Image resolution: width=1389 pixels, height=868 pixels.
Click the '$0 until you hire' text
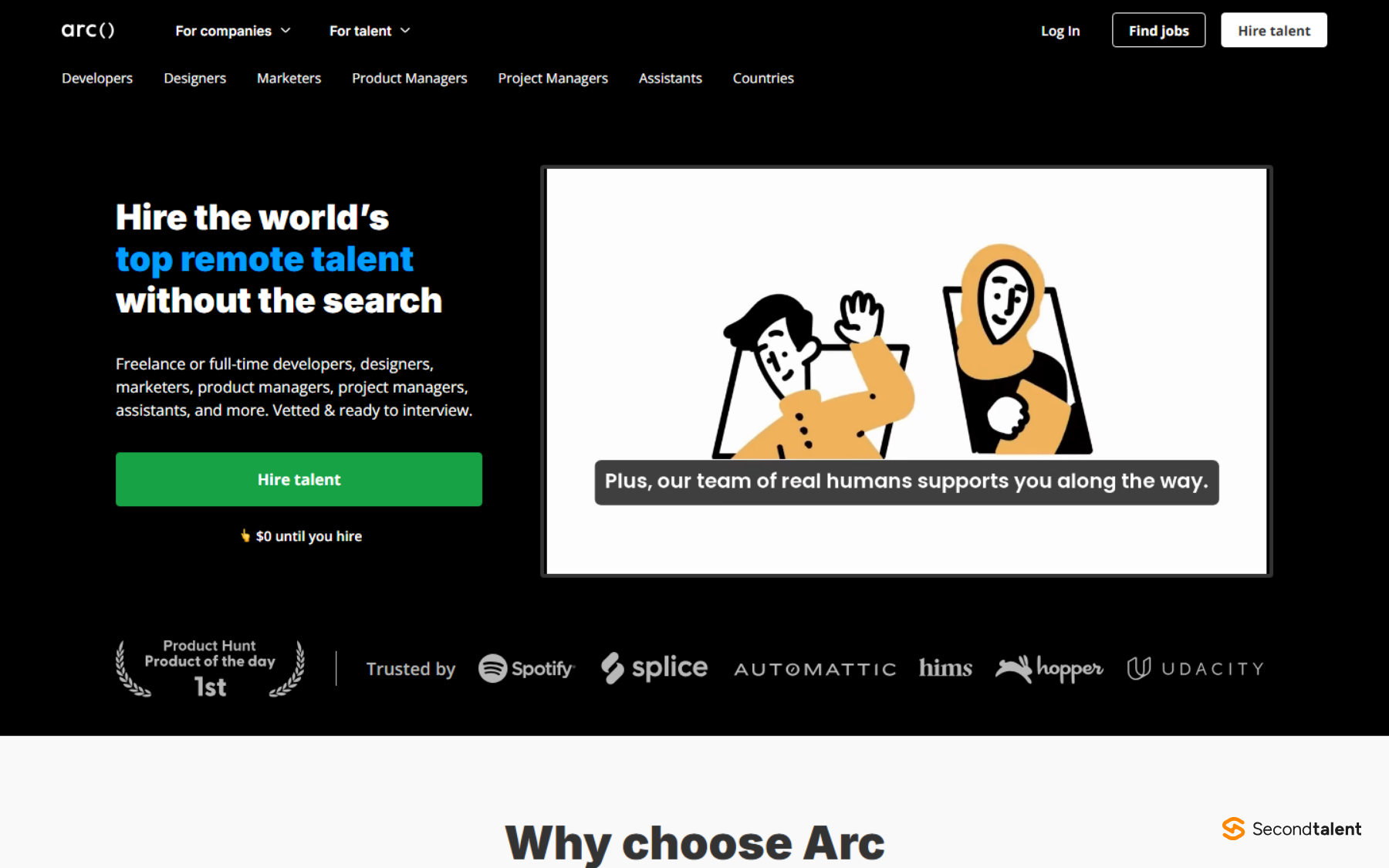tap(309, 535)
